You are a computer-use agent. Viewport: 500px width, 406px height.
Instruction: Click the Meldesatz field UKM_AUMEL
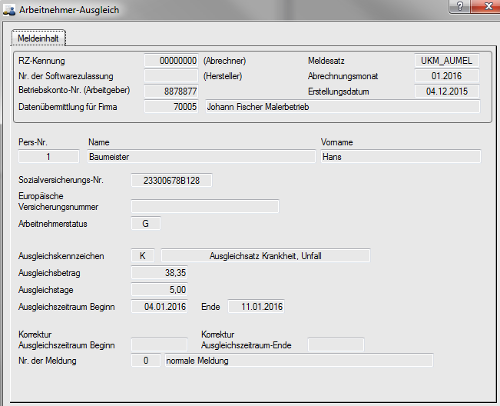pyautogui.click(x=447, y=61)
